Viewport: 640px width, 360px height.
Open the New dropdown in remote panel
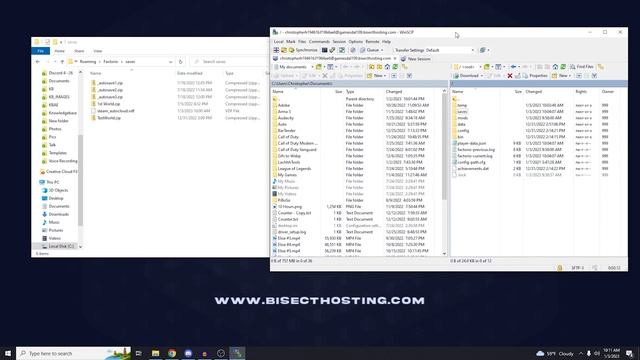point(562,76)
